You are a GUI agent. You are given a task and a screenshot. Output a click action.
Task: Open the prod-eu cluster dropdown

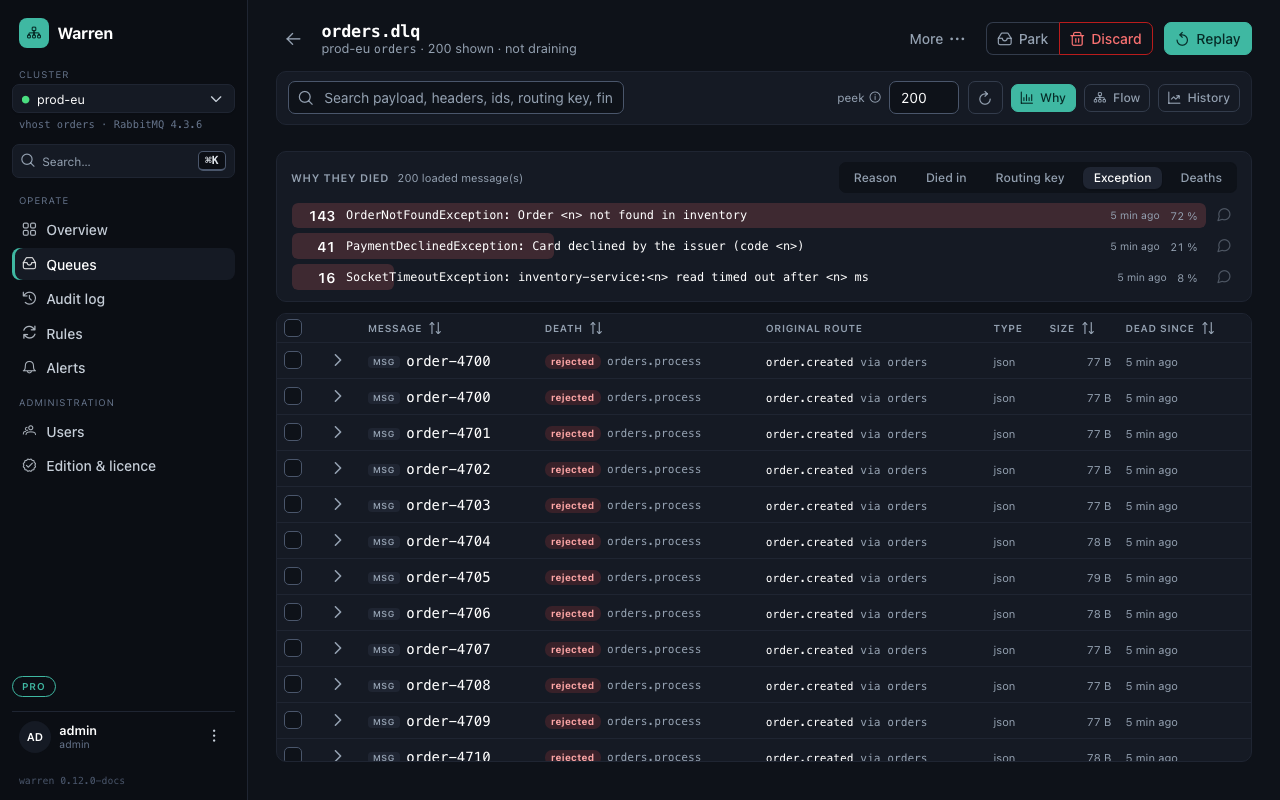(x=124, y=99)
